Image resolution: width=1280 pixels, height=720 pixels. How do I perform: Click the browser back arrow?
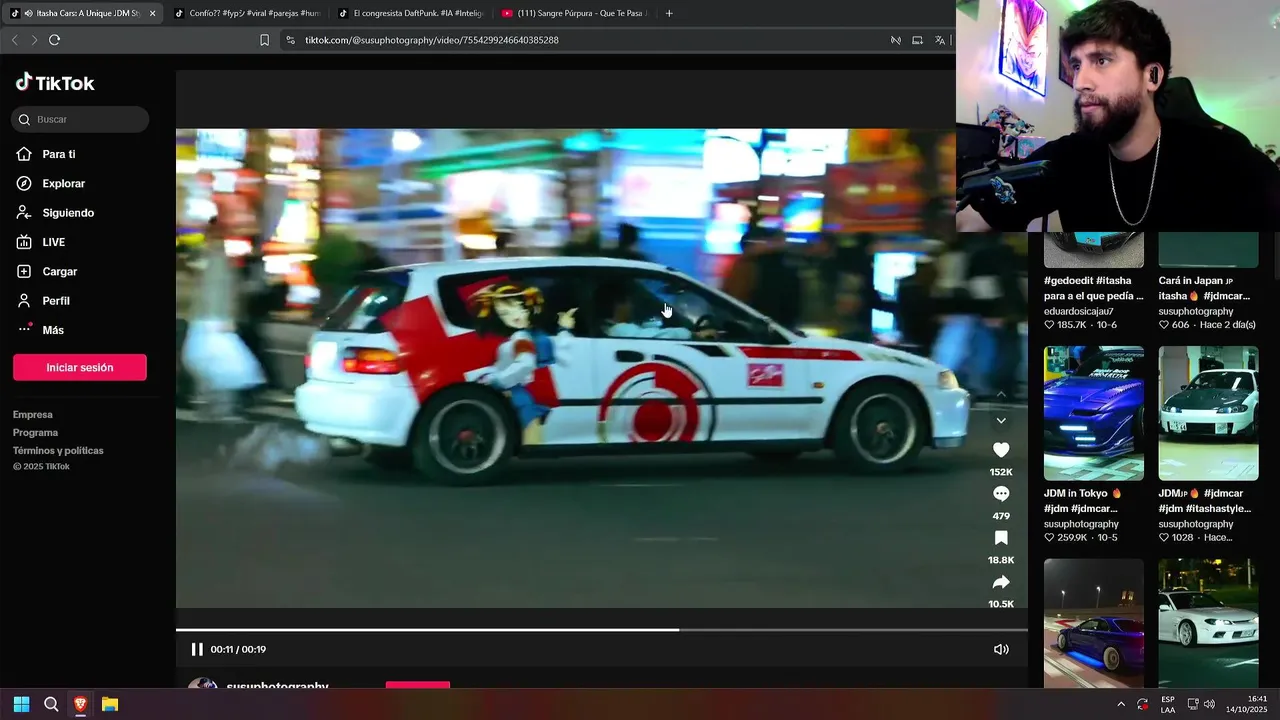[14, 40]
